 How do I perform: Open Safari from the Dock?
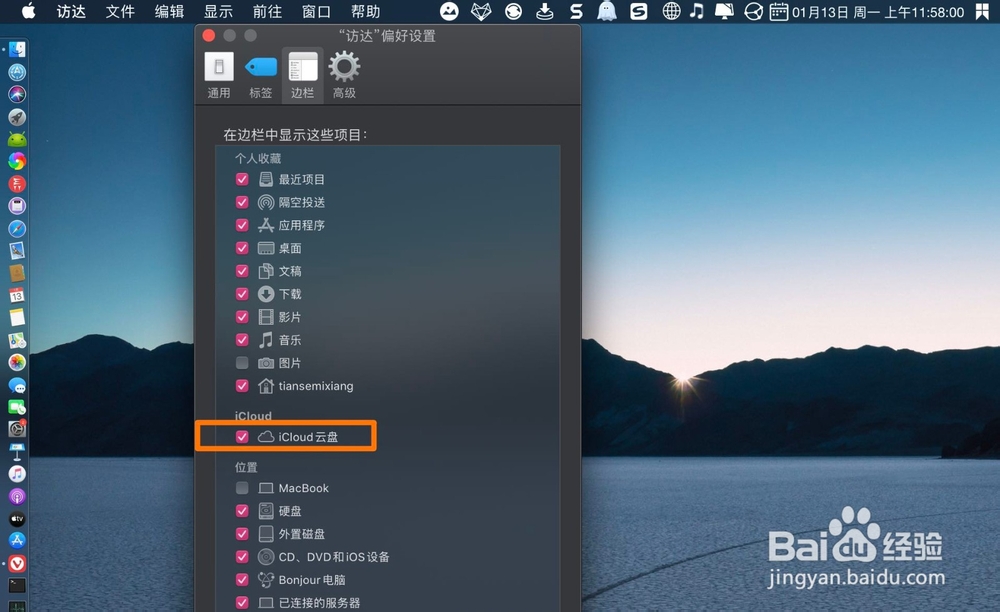pyautogui.click(x=17, y=228)
